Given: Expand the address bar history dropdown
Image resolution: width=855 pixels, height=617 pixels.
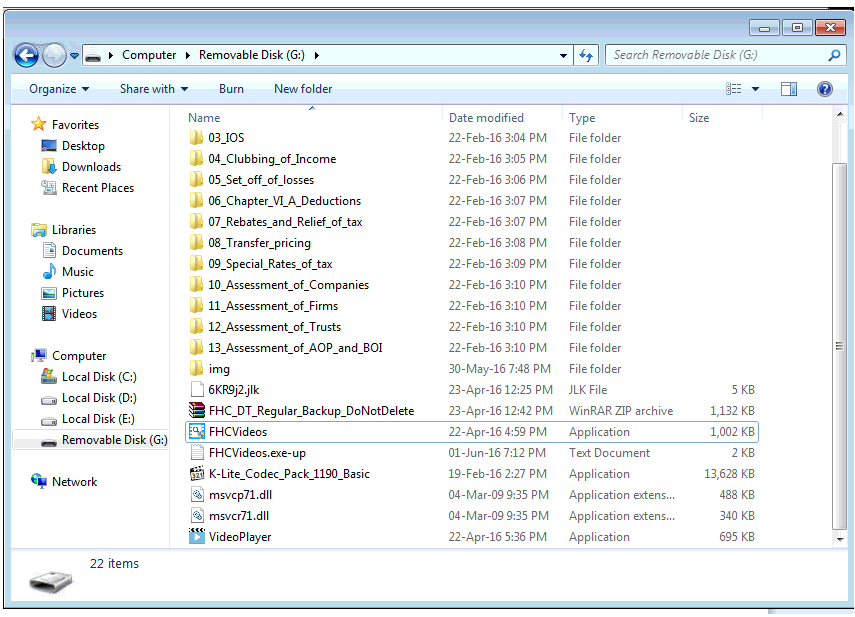Looking at the screenshot, I should (565, 56).
